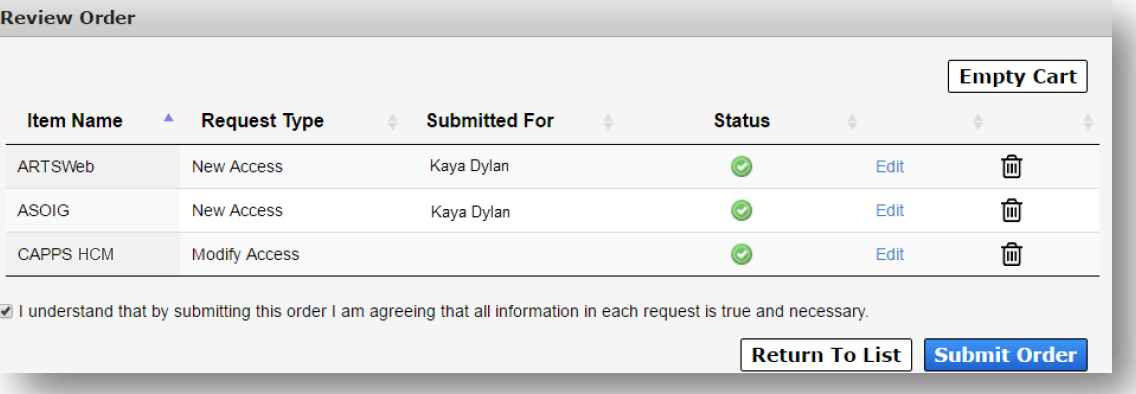
Task: Go back with Return To List
Action: coord(826,355)
